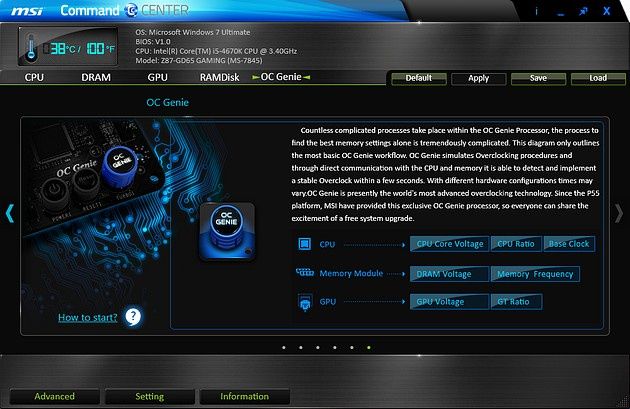This screenshot has height=409, width=630.
Task: Click the Apply button
Action: [479, 78]
